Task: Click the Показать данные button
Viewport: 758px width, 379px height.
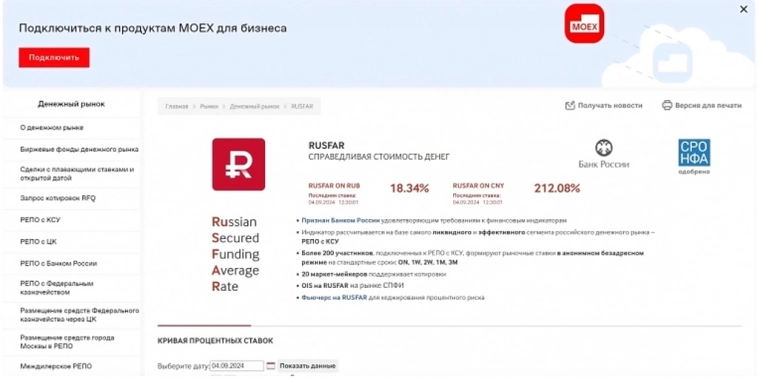Action: [308, 366]
